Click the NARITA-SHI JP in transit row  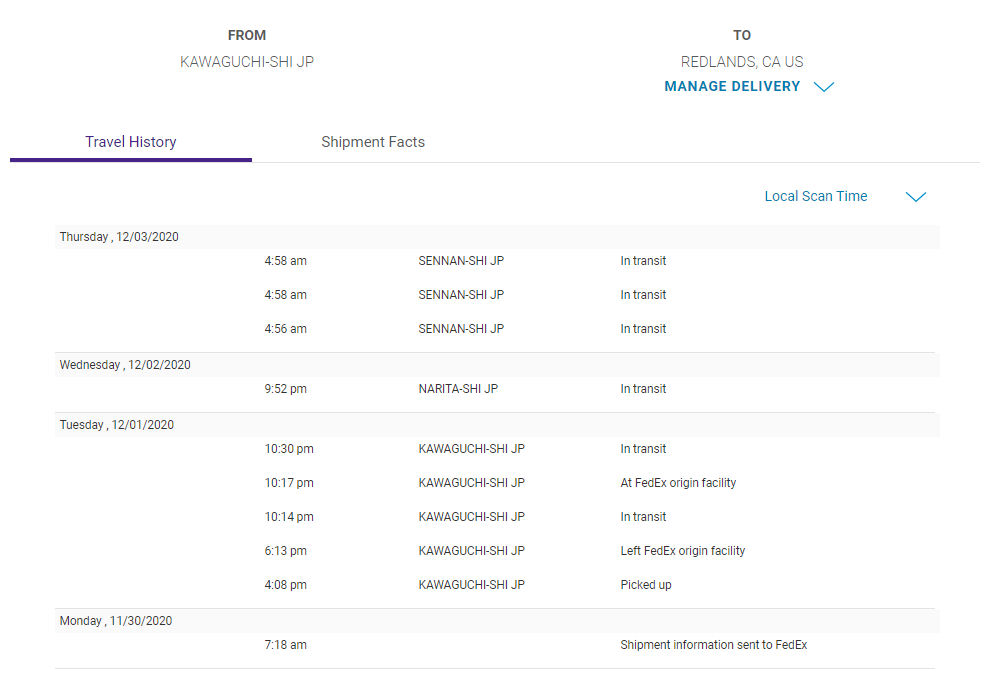[497, 389]
